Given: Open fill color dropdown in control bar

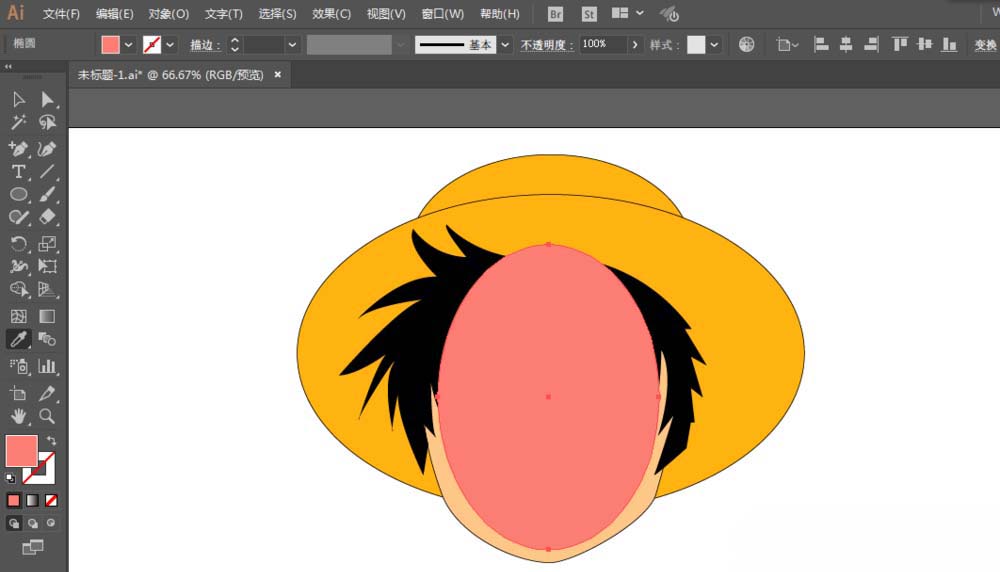Looking at the screenshot, I should pos(128,45).
